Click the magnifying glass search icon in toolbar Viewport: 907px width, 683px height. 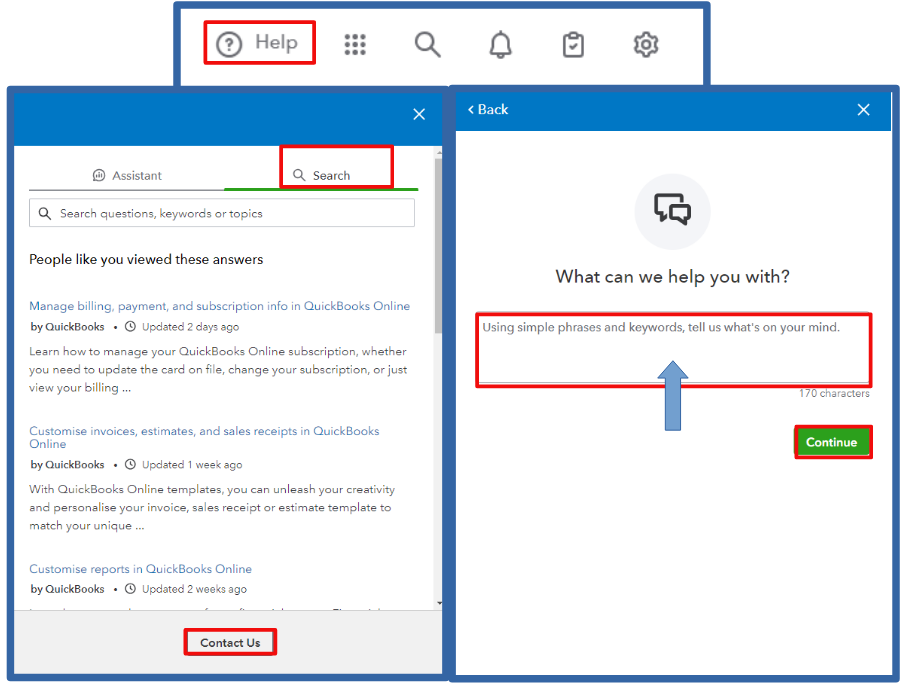click(427, 45)
